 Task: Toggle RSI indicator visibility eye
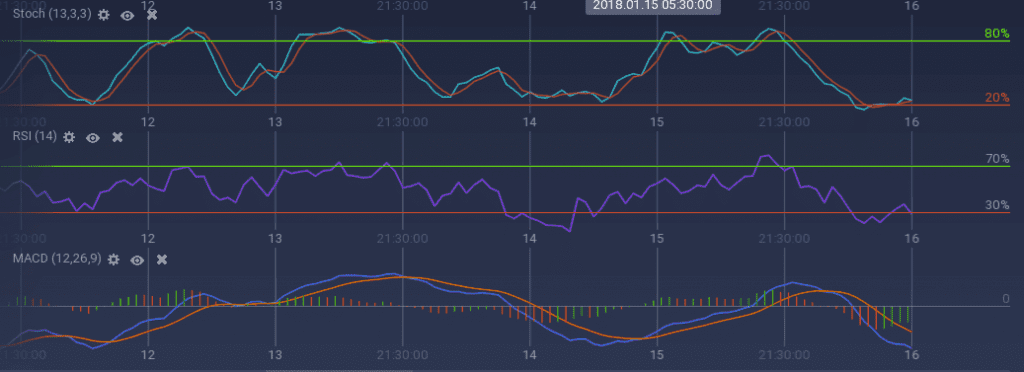pyautogui.click(x=93, y=137)
